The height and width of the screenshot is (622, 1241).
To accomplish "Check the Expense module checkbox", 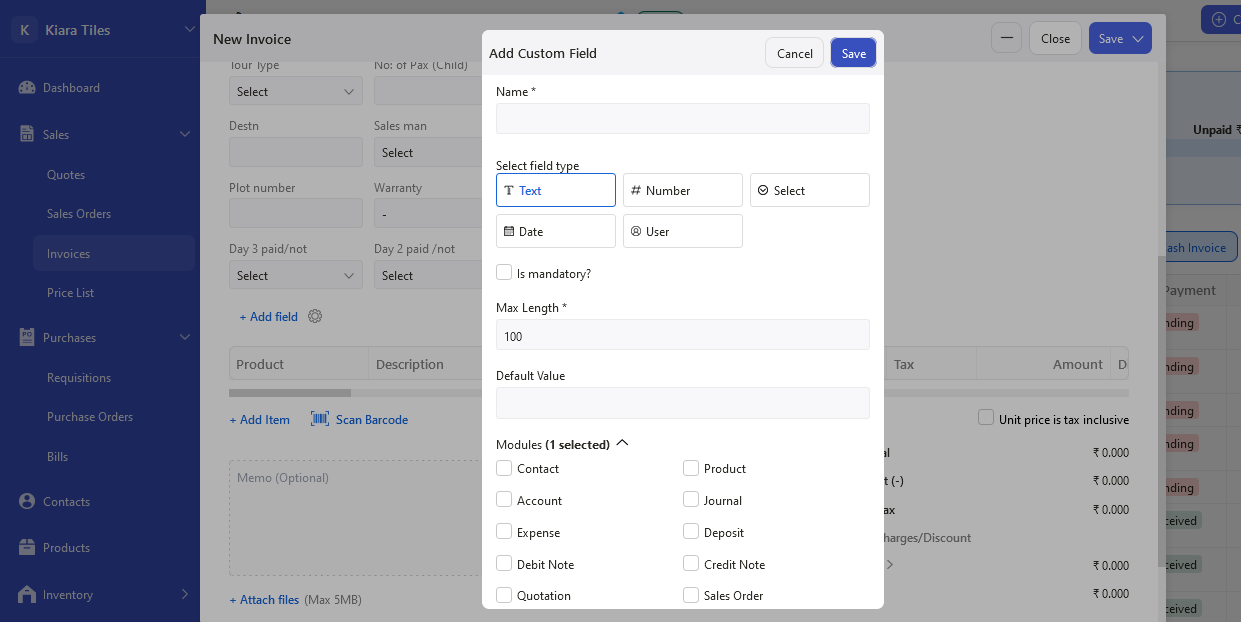I will pos(504,532).
